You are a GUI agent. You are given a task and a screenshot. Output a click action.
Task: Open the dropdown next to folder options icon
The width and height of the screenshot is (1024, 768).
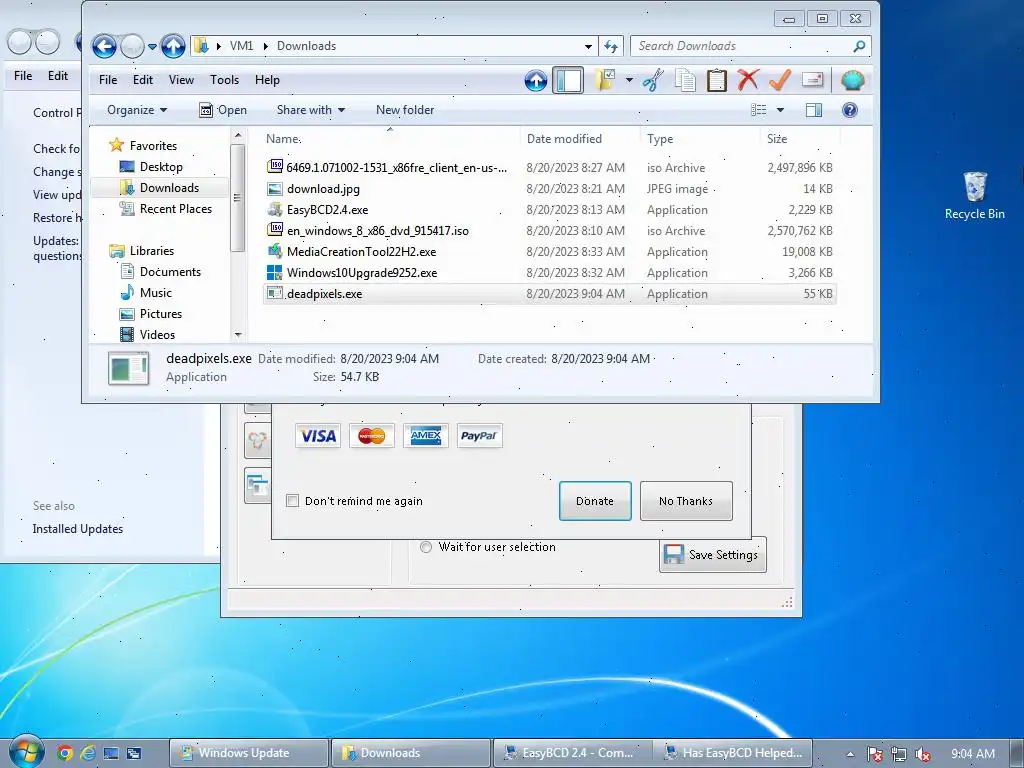pos(629,80)
